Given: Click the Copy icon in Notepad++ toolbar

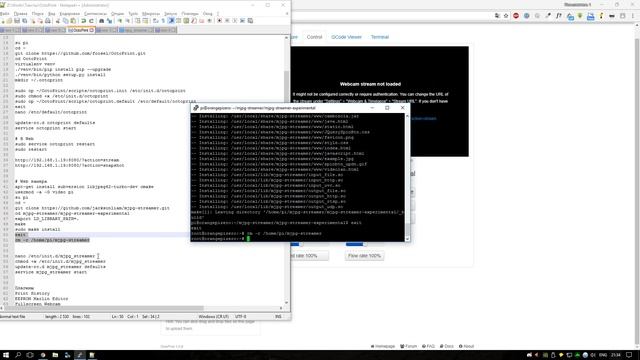Looking at the screenshot, I should (x=65, y=21).
